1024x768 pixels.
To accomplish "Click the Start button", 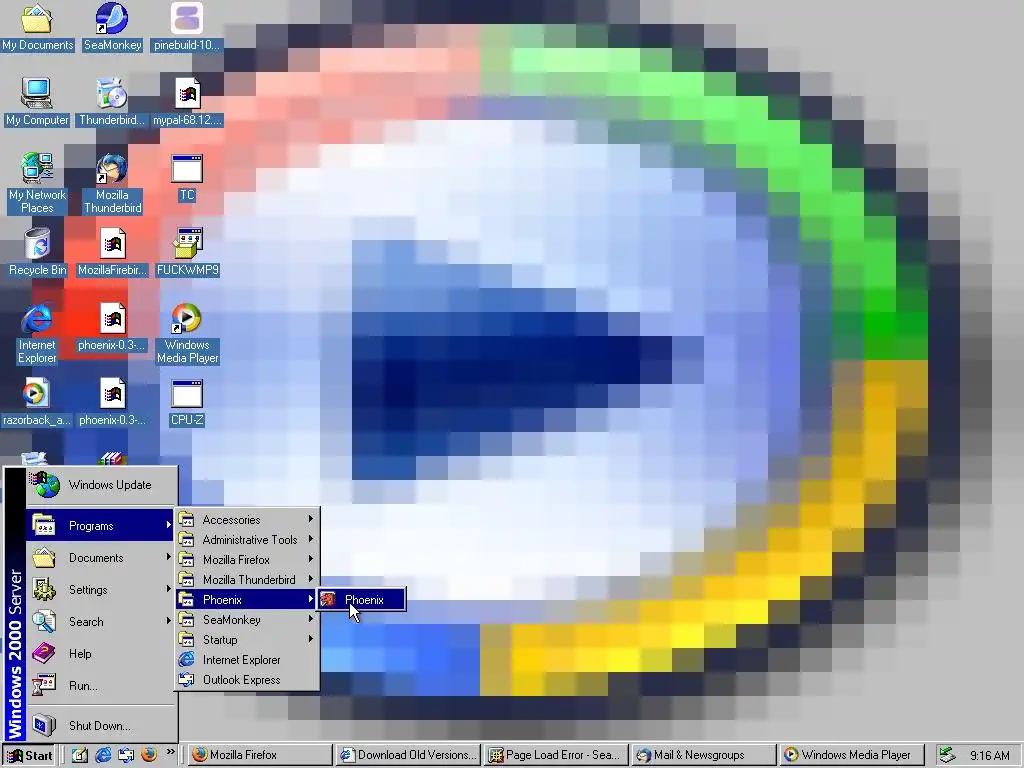I will point(29,755).
